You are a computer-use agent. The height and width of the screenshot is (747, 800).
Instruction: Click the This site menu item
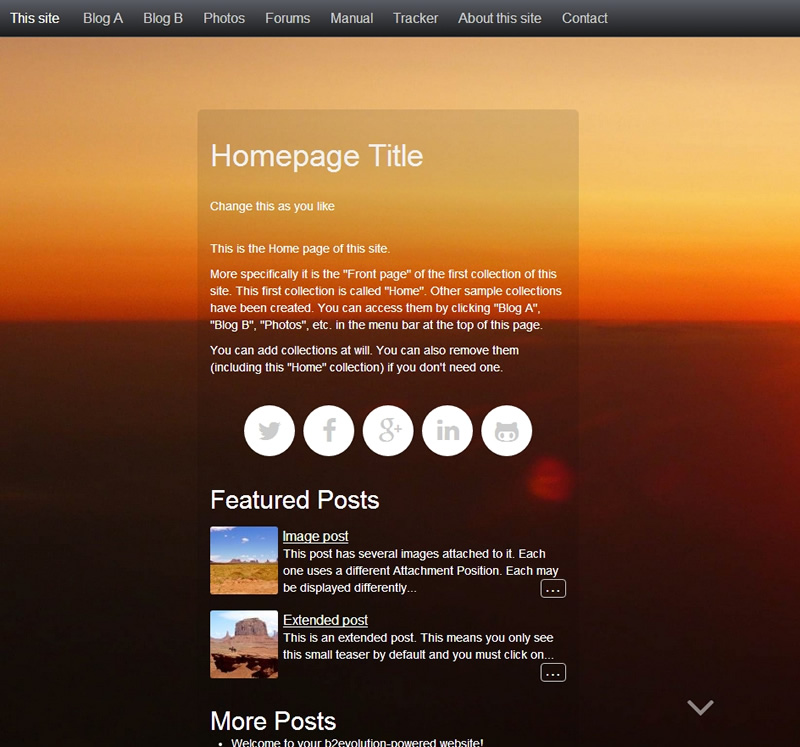pyautogui.click(x=35, y=18)
